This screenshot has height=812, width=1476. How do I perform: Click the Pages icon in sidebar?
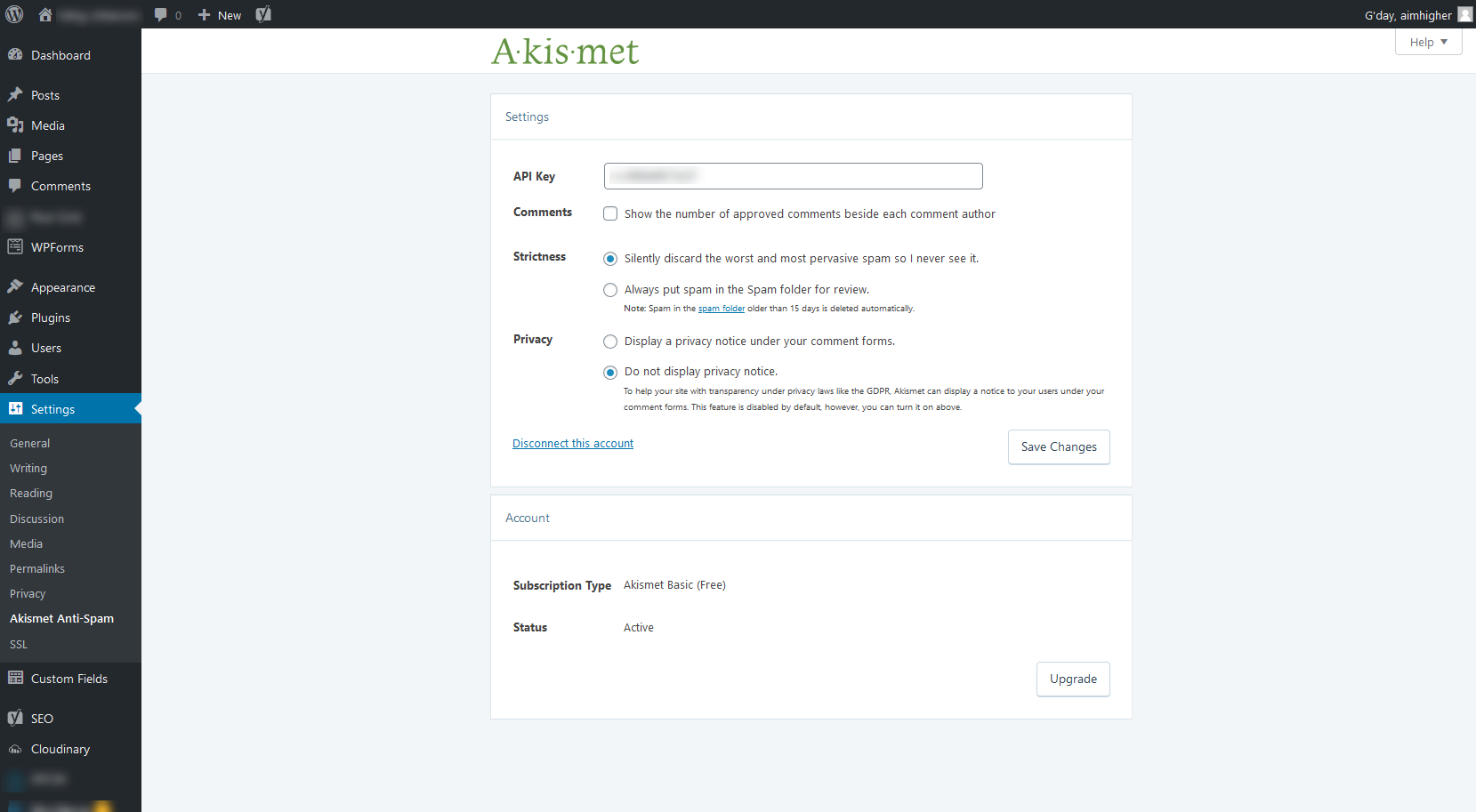pos(15,155)
